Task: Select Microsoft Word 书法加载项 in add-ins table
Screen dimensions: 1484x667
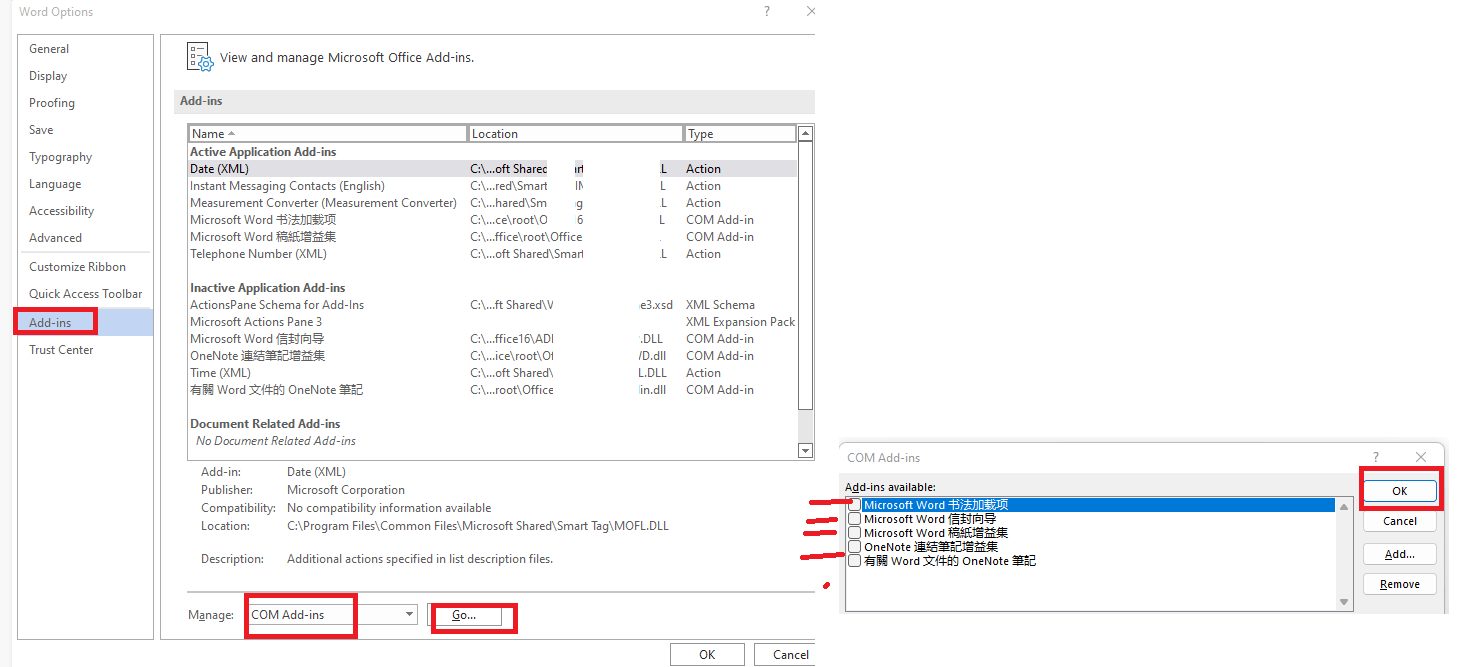Action: [x=493, y=220]
